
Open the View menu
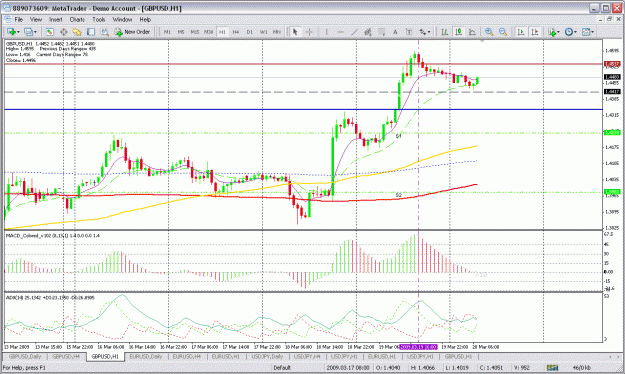[x=36, y=20]
